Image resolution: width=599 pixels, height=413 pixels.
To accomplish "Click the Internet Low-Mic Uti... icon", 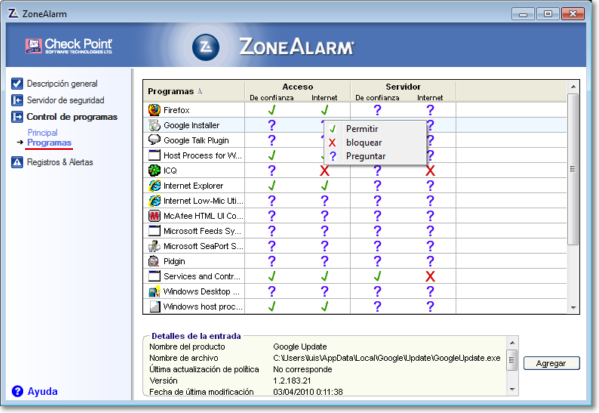I will [154, 201].
